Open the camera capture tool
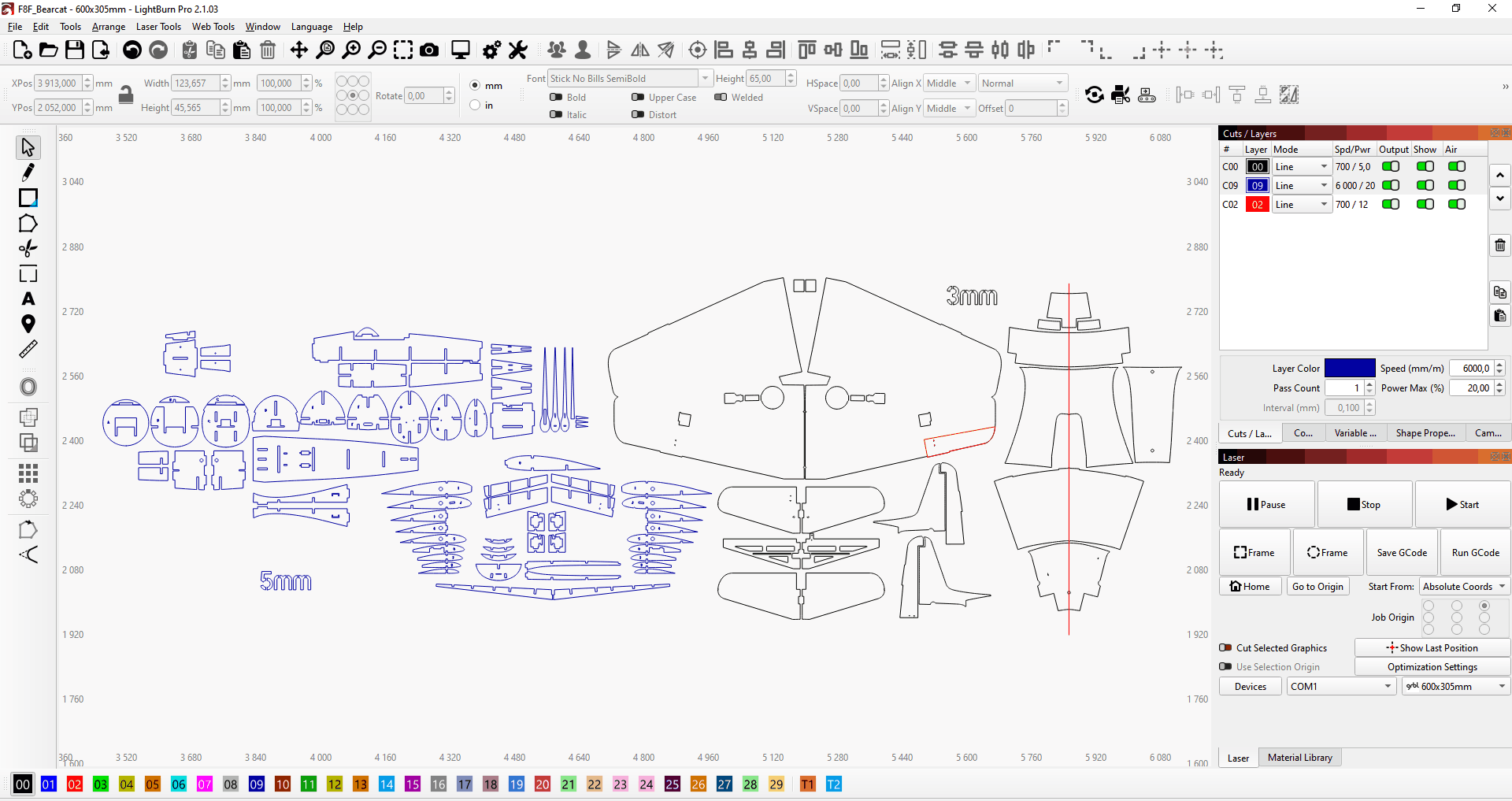Image resolution: width=1512 pixels, height=801 pixels. tap(429, 50)
